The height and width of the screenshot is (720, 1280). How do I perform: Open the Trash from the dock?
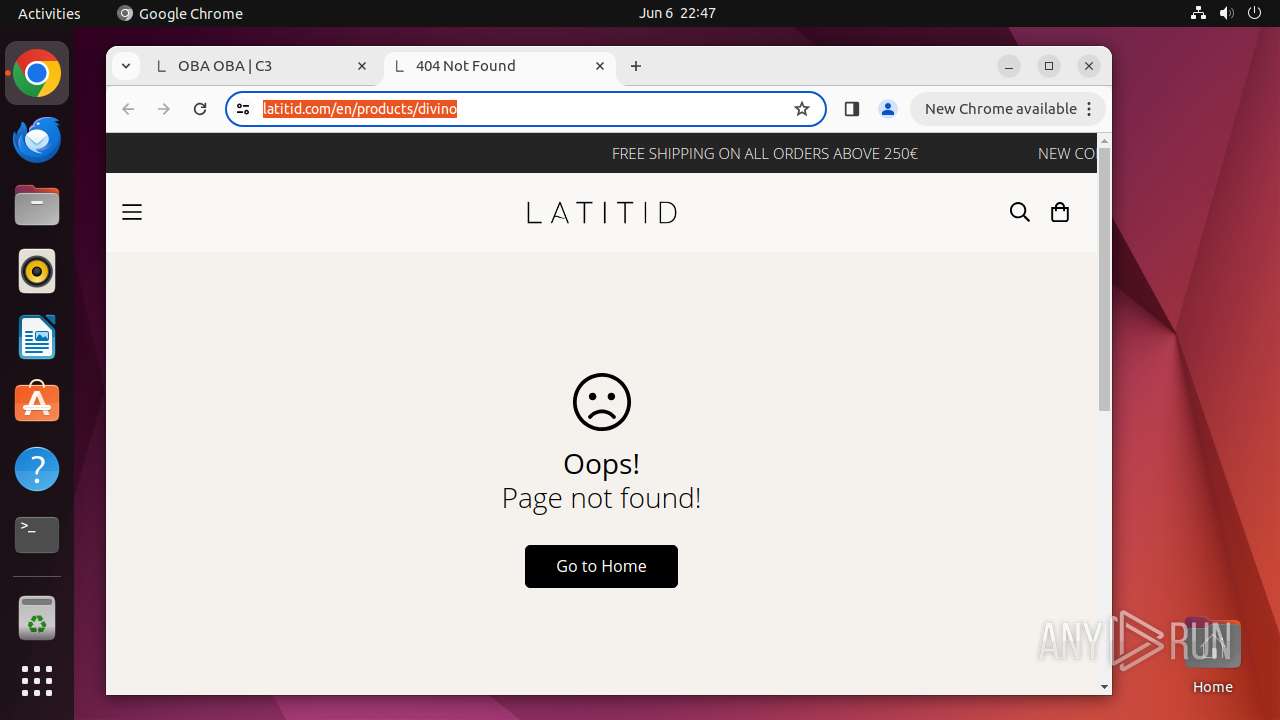(37, 619)
